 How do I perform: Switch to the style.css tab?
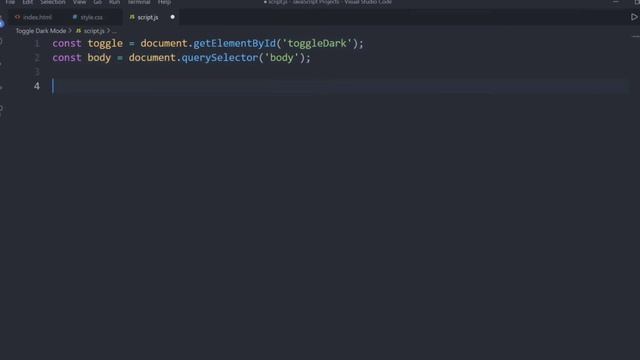coord(91,17)
